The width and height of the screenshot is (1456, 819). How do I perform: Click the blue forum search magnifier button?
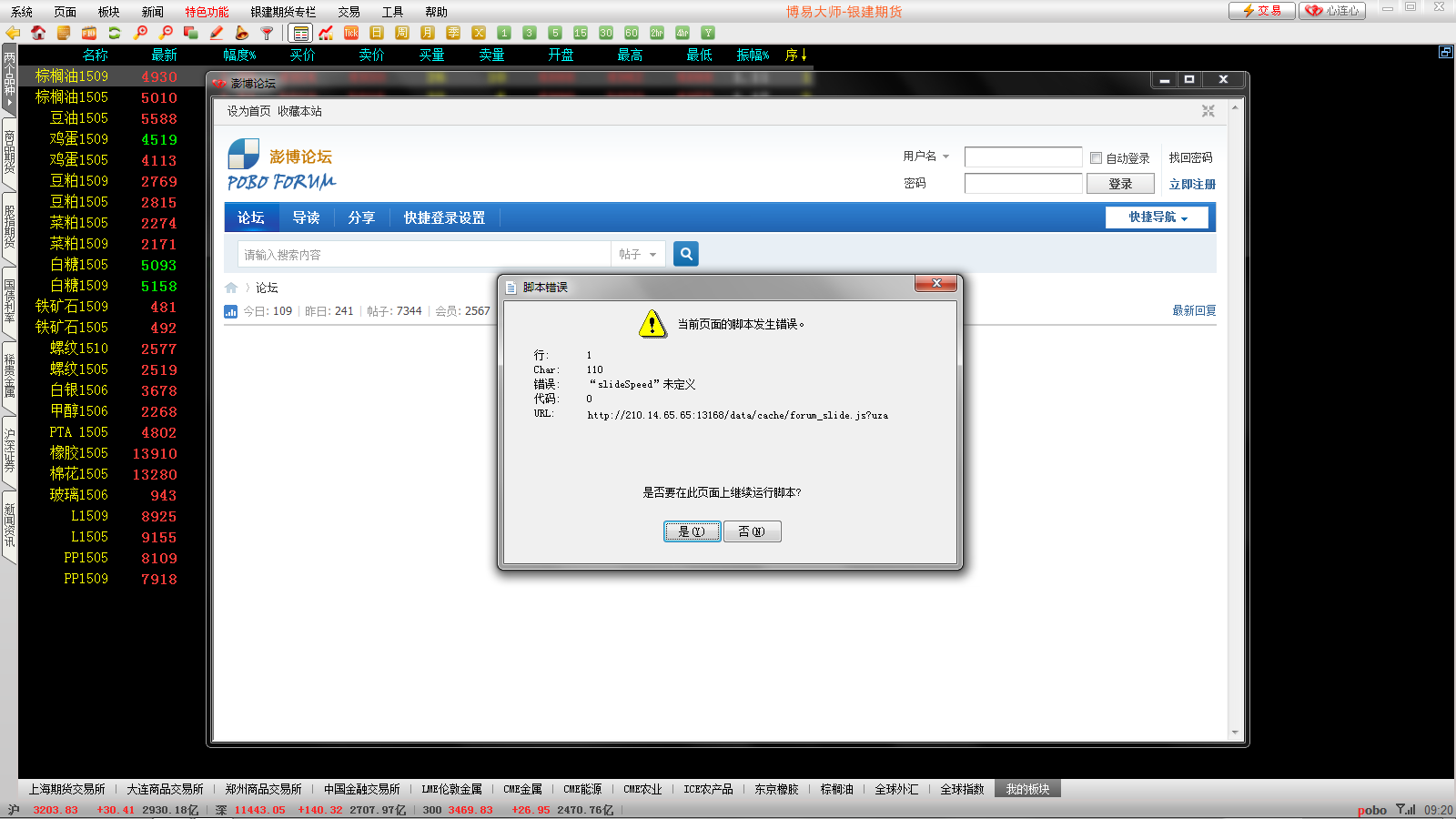tap(686, 254)
